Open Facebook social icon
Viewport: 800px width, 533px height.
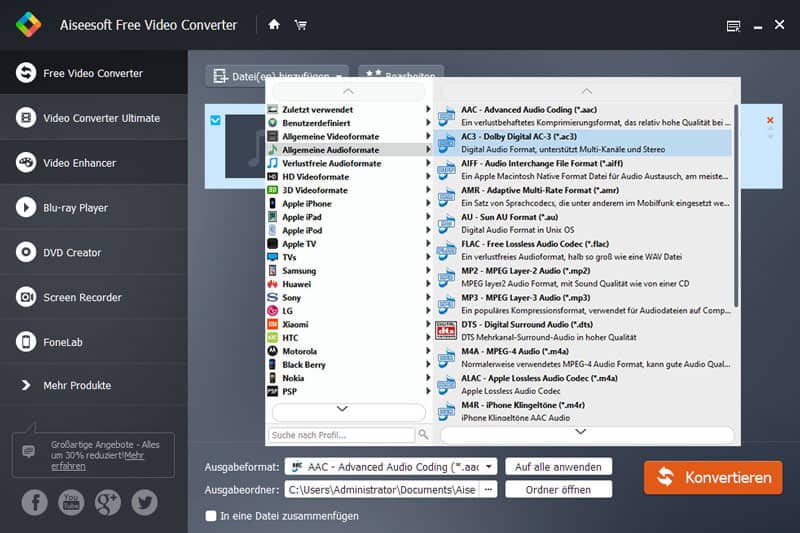tap(35, 502)
